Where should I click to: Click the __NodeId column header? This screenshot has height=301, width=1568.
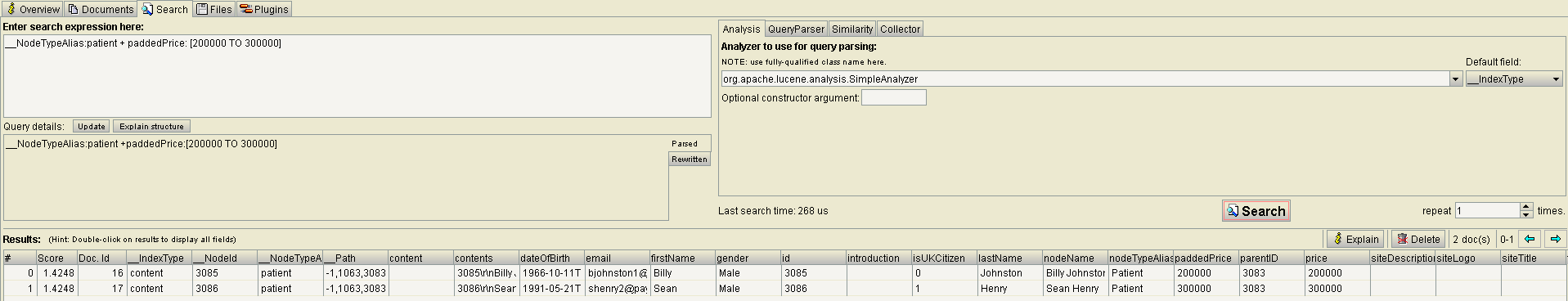click(x=224, y=258)
